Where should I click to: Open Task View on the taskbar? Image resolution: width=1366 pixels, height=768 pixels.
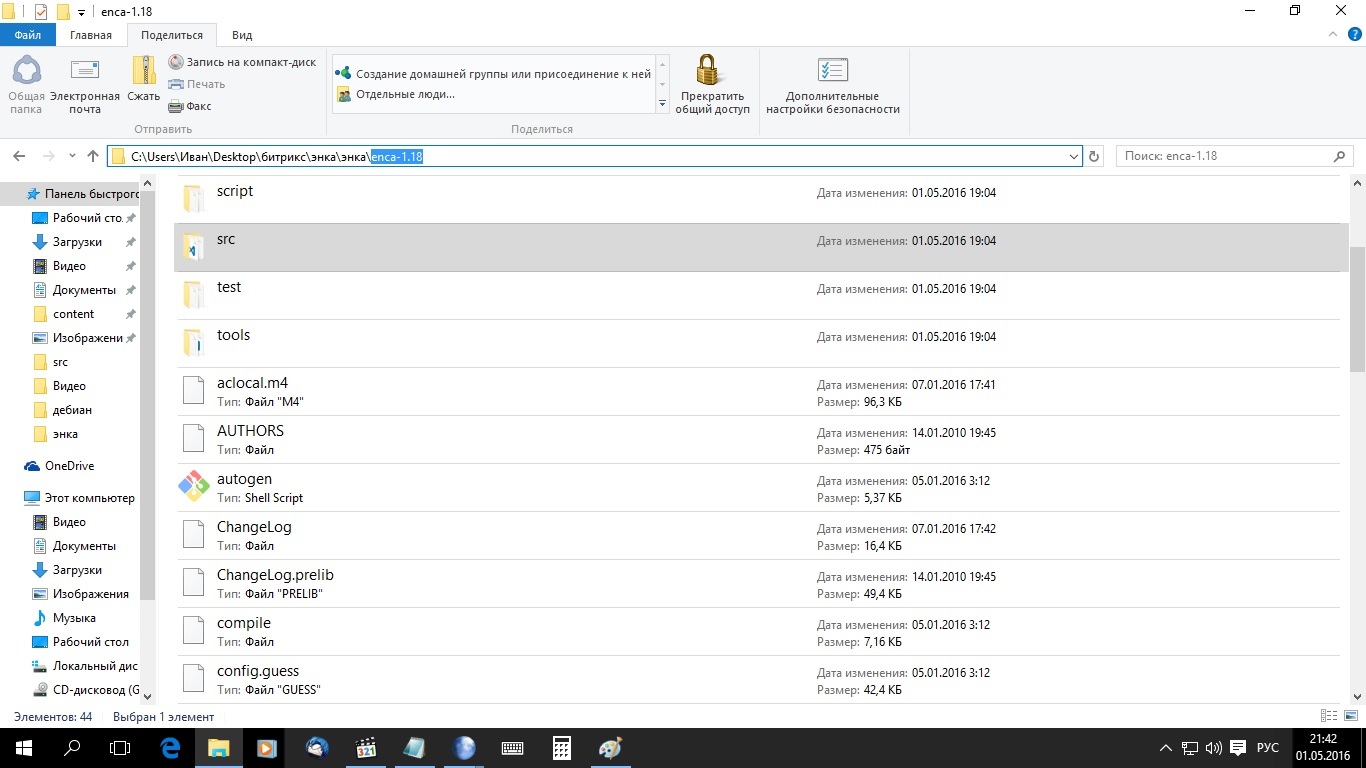[x=120, y=748]
